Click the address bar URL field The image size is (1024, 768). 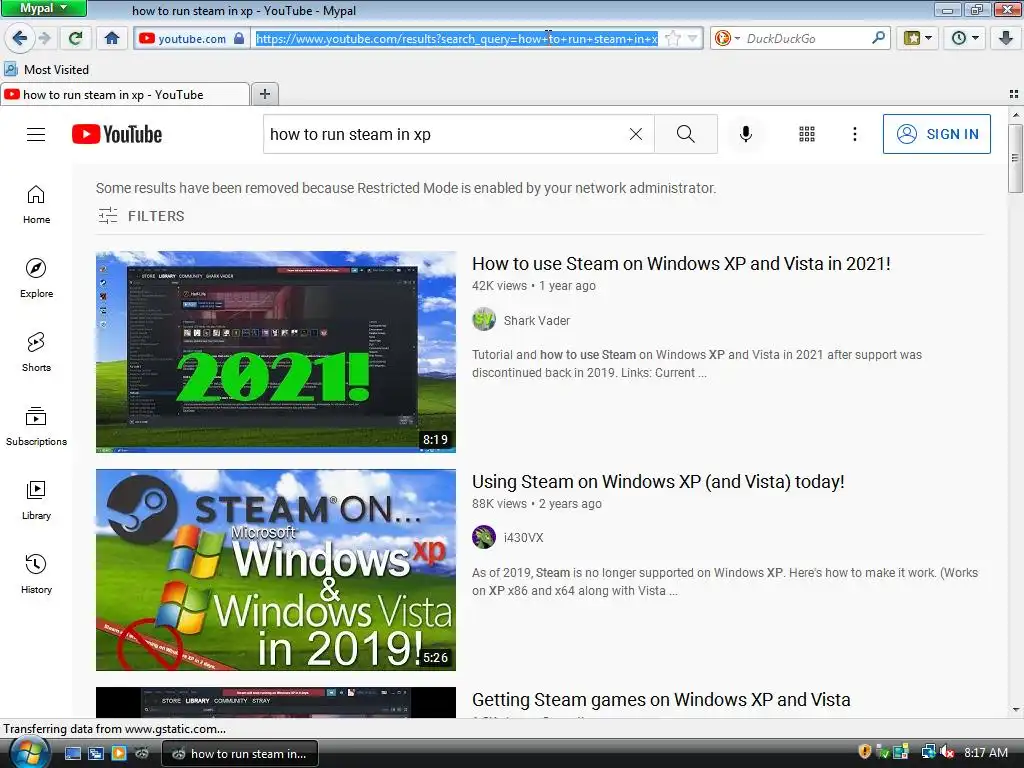pos(456,39)
